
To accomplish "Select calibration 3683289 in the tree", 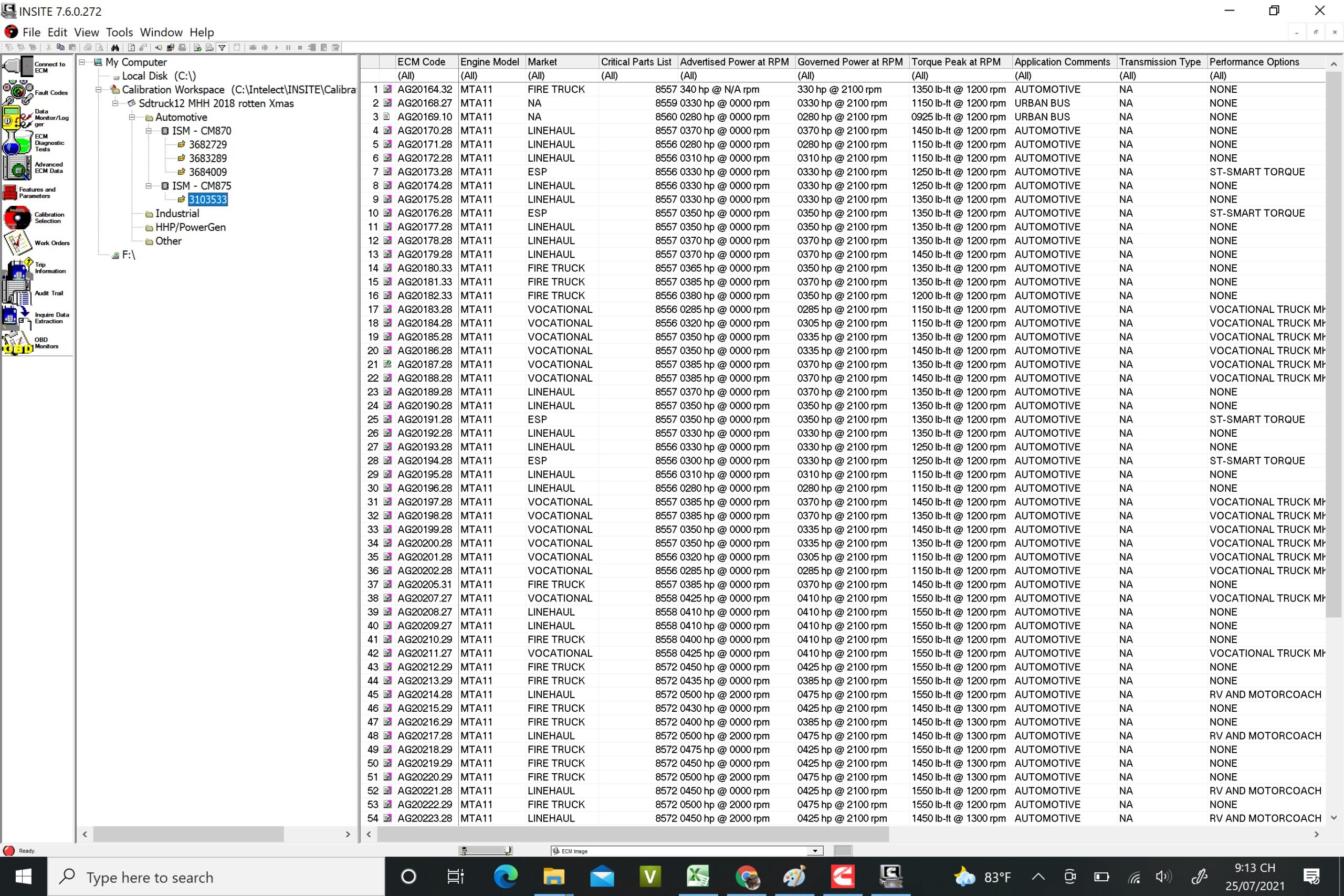I will (207, 159).
